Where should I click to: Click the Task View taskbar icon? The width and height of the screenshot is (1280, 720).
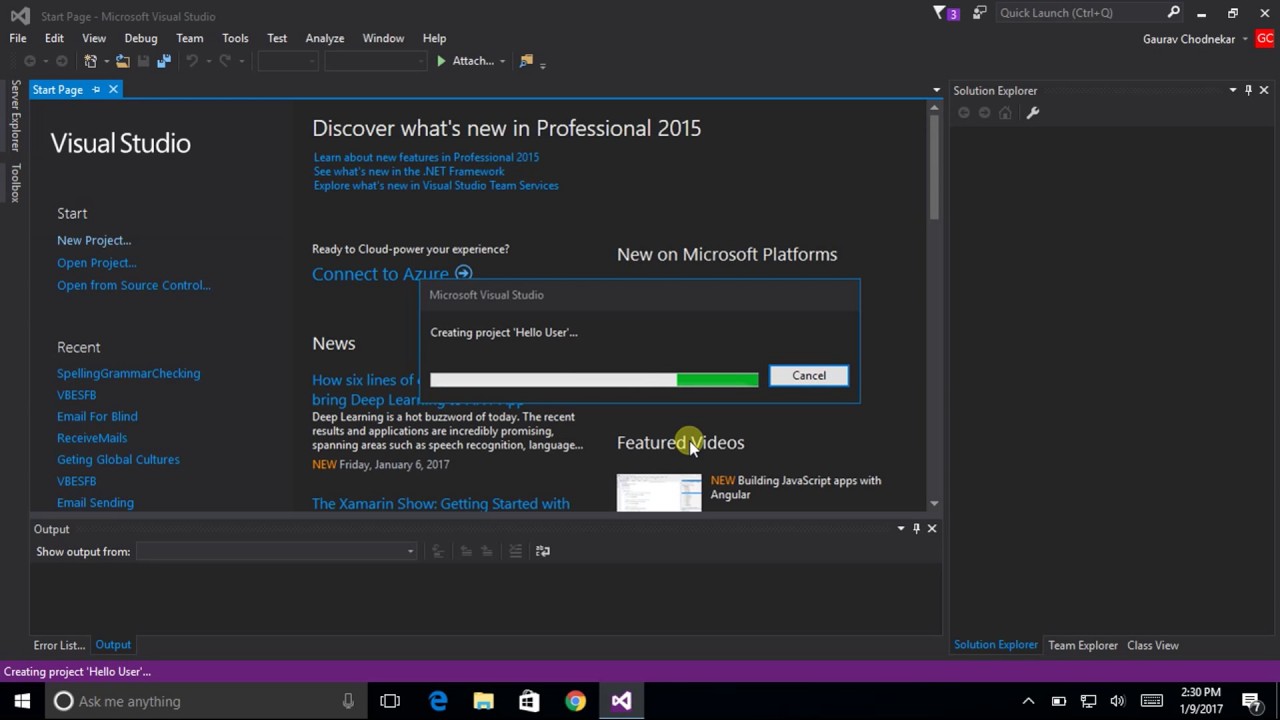tap(390, 701)
